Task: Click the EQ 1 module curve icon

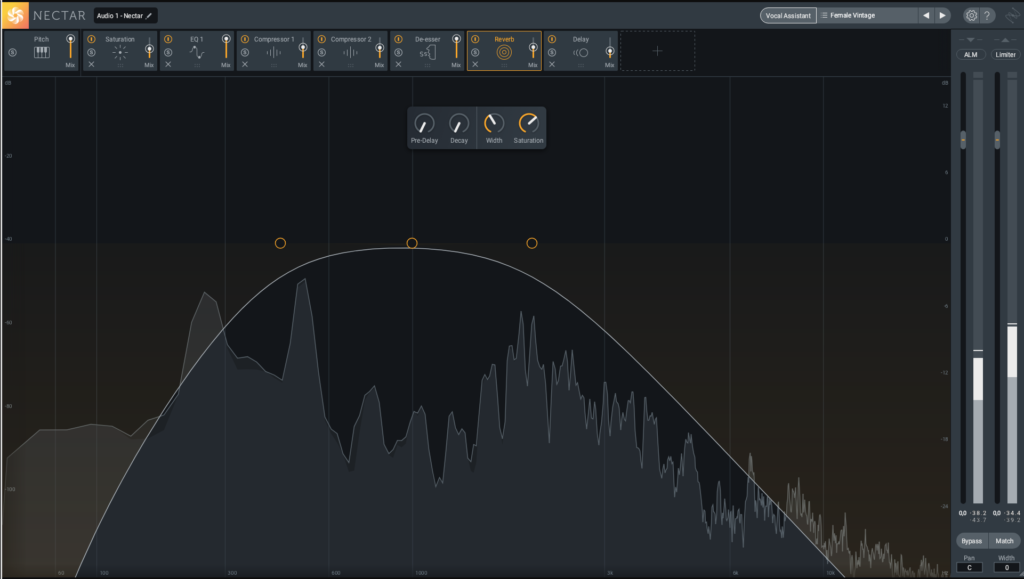Action: (197, 52)
